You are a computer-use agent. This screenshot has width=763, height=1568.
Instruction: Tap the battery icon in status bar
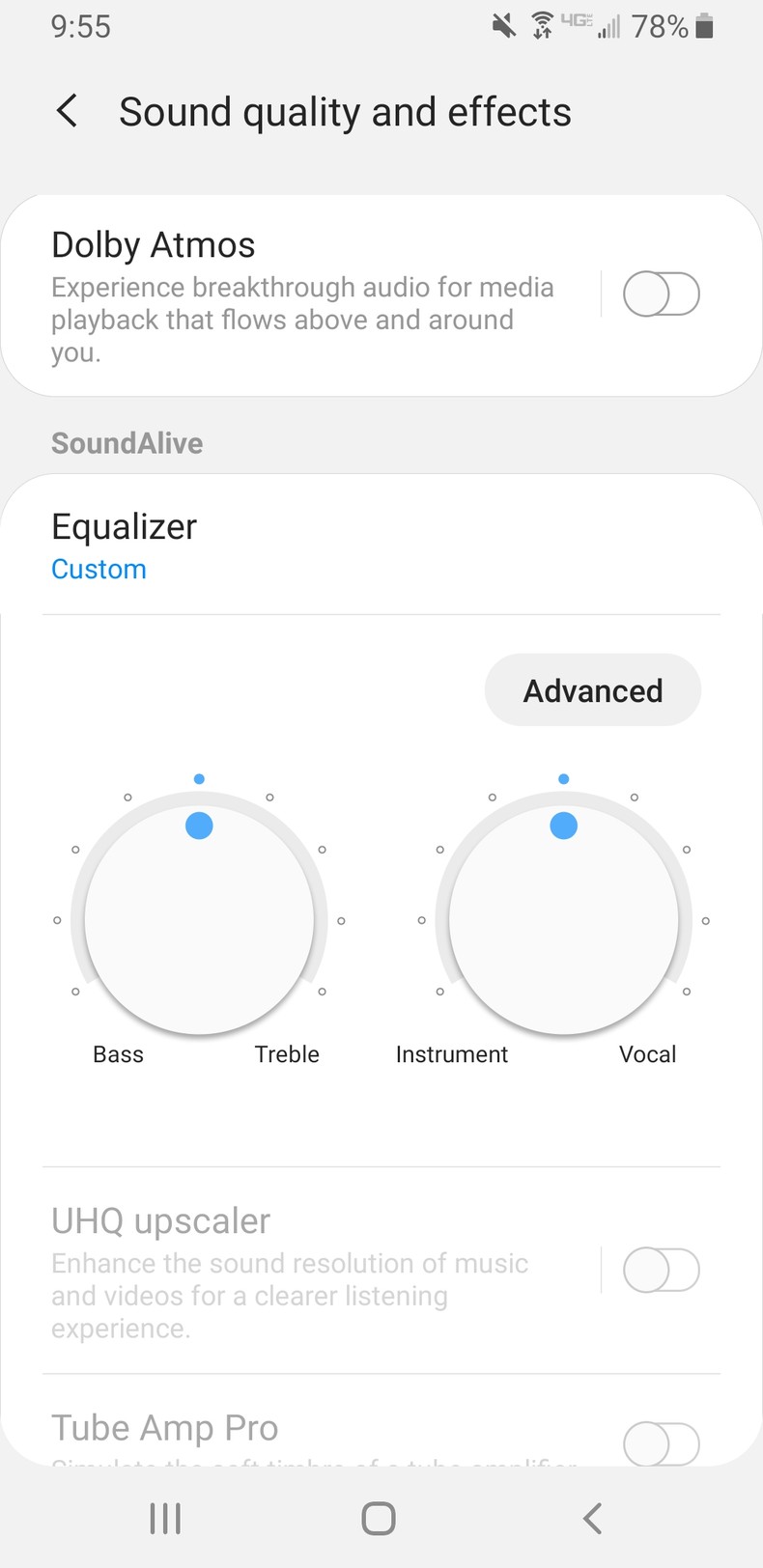click(705, 26)
